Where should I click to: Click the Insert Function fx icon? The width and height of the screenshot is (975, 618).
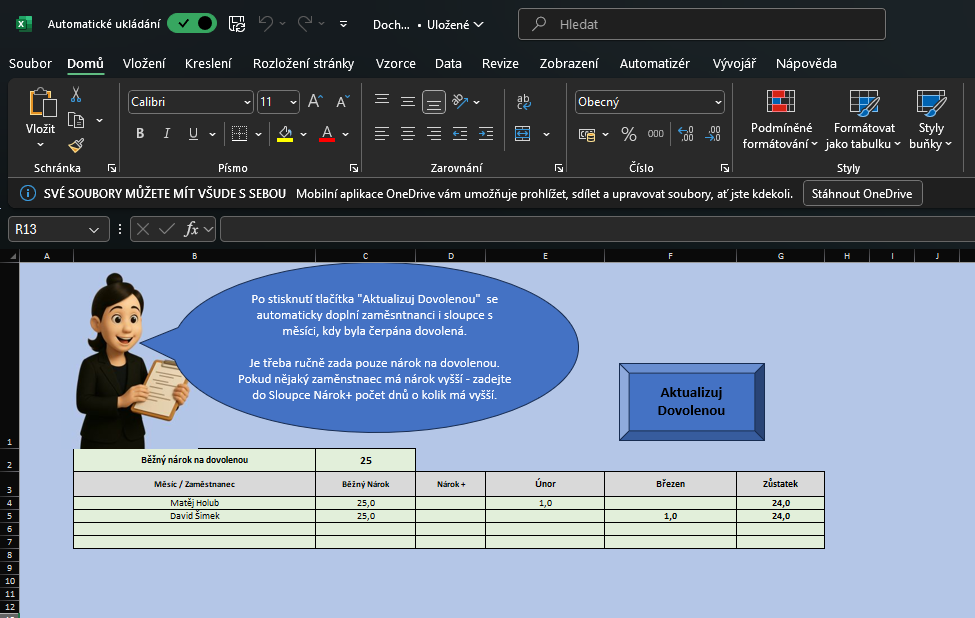192,229
